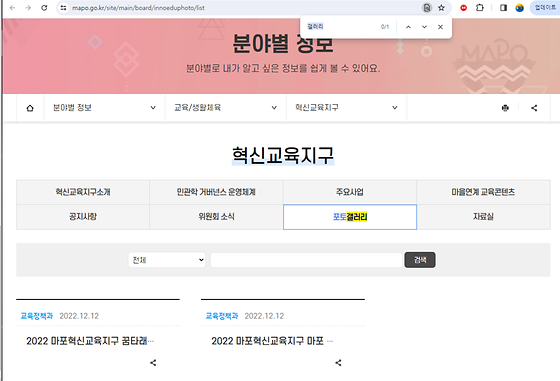Focus the find-in-page text field
The width and height of the screenshot is (560, 381).
[341, 26]
